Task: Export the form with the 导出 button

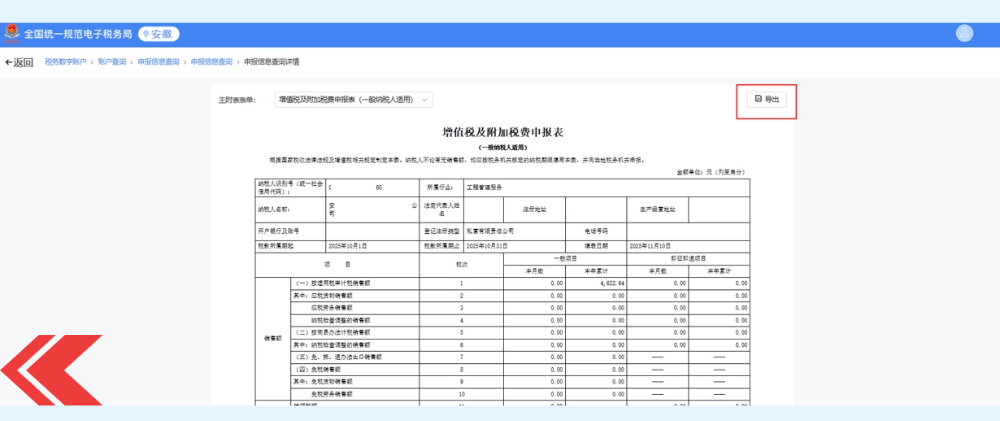Action: tap(767, 100)
